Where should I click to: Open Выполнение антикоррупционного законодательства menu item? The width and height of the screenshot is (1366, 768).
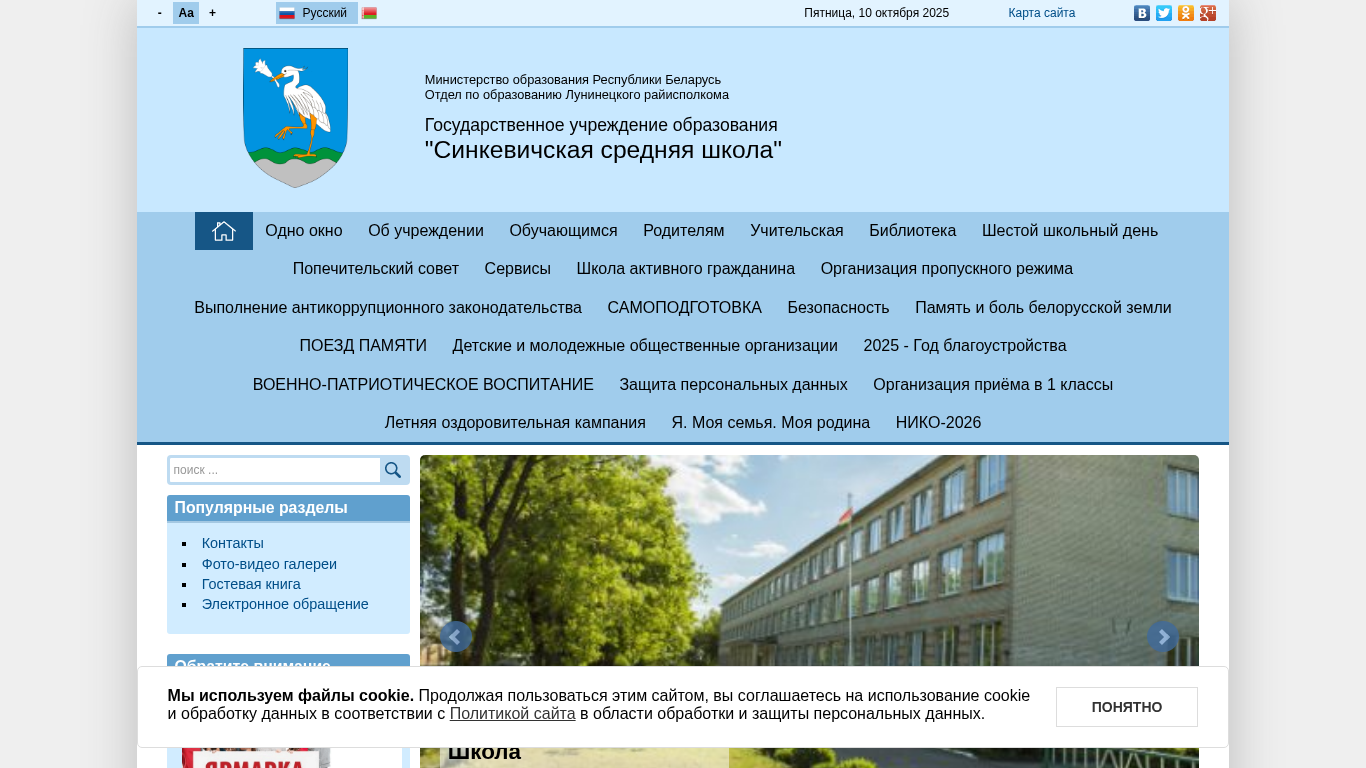[x=388, y=308]
